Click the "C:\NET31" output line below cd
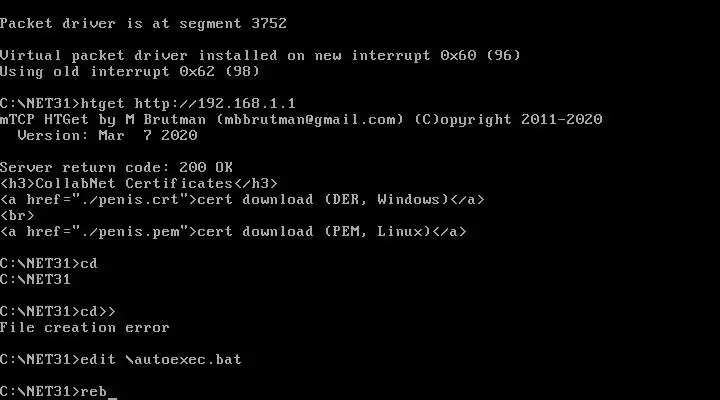This screenshot has height=400, width=720. tap(34, 279)
